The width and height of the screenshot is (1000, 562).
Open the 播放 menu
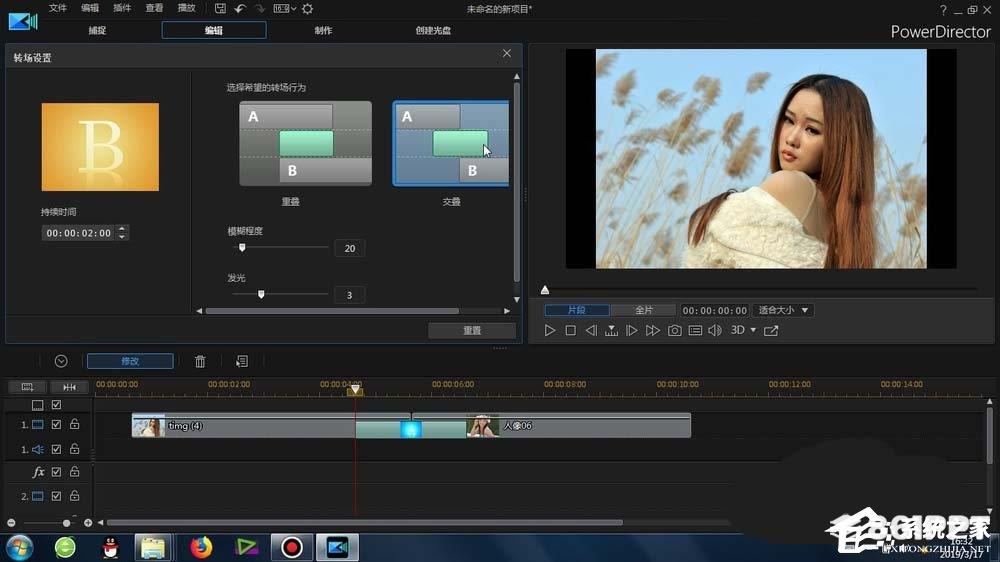[186, 8]
